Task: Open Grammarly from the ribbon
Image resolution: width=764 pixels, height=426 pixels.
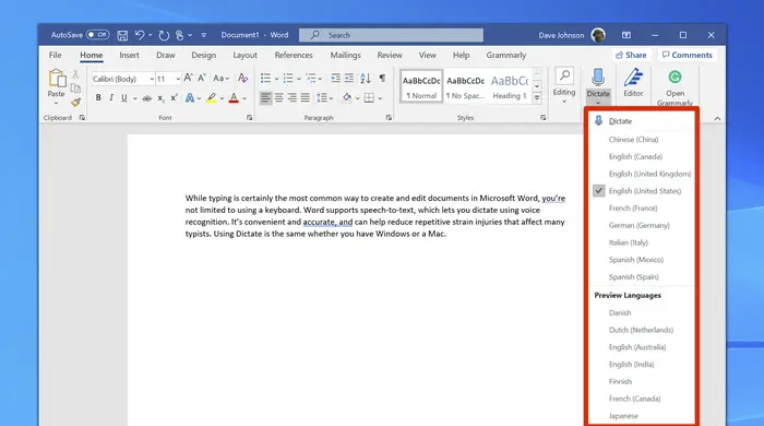Action: [x=675, y=88]
